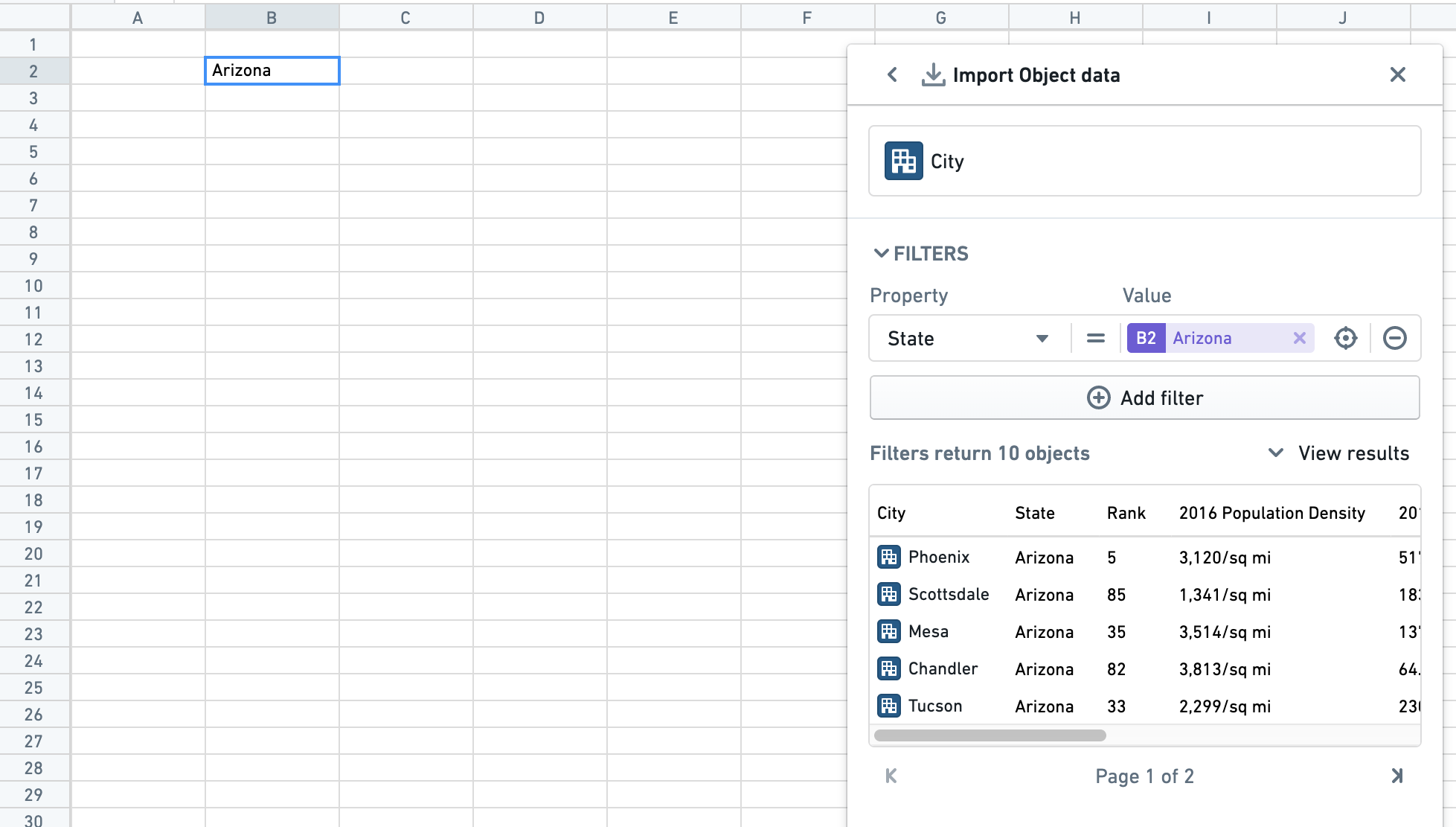Click the State column header in results
The image size is (1456, 827).
click(1034, 513)
